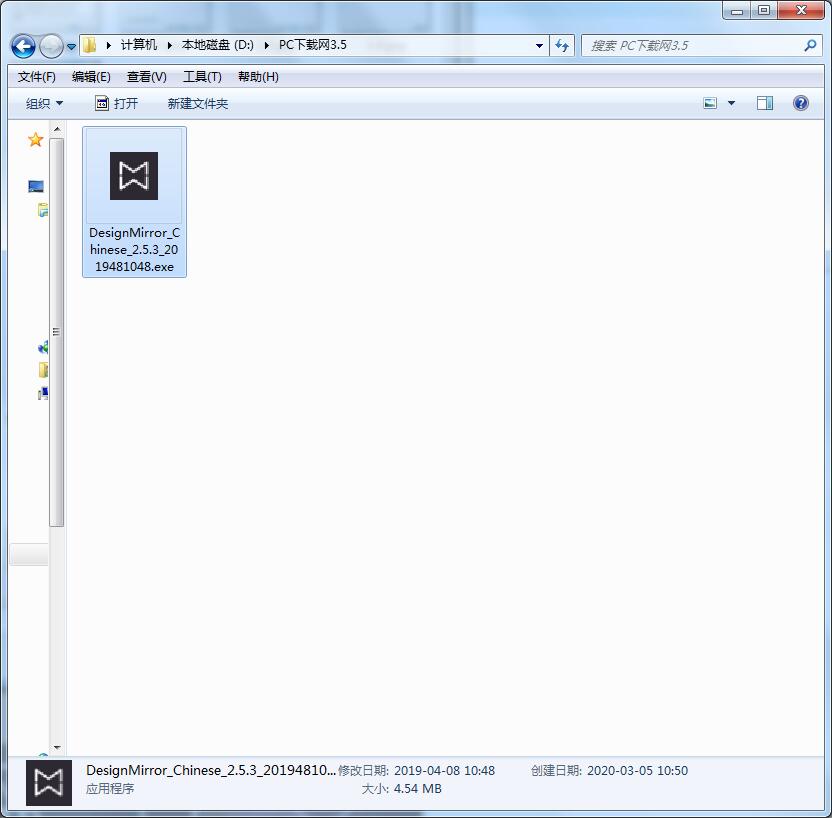The height and width of the screenshot is (818, 832).
Task: Open Help with the question mark icon
Action: pyautogui.click(x=801, y=103)
